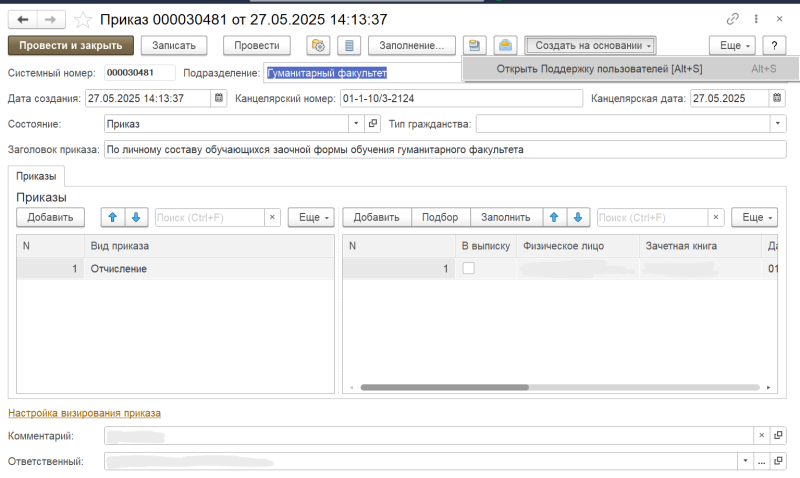Expand the Создать на основании menu

pyautogui.click(x=592, y=45)
